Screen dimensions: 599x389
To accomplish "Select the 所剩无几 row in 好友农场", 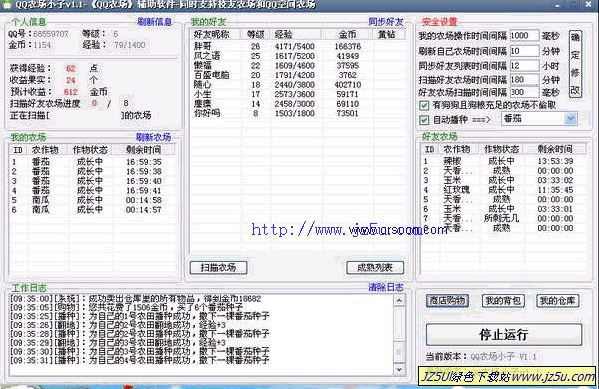I will [503, 219].
